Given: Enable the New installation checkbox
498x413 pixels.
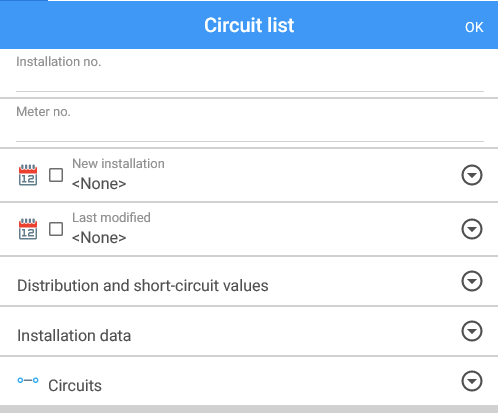Looking at the screenshot, I should pos(56,175).
